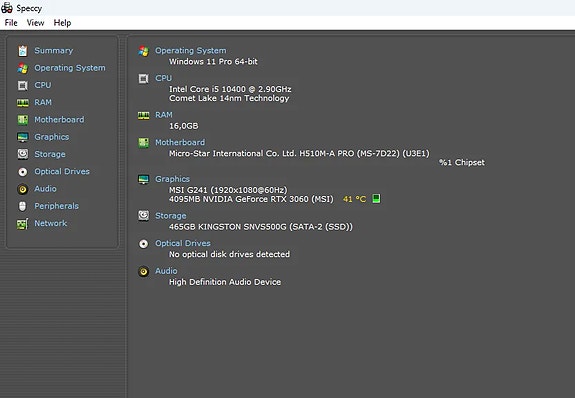575x398 pixels.
Task: Go to Optical Drives section in sidebar
Action: pos(62,171)
